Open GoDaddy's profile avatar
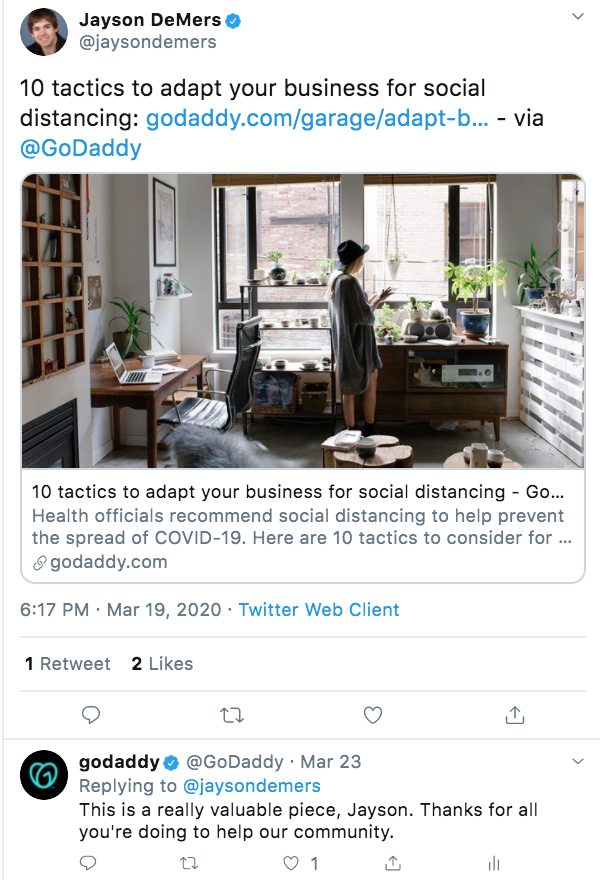Image resolution: width=600 pixels, height=880 pixels. [44, 774]
